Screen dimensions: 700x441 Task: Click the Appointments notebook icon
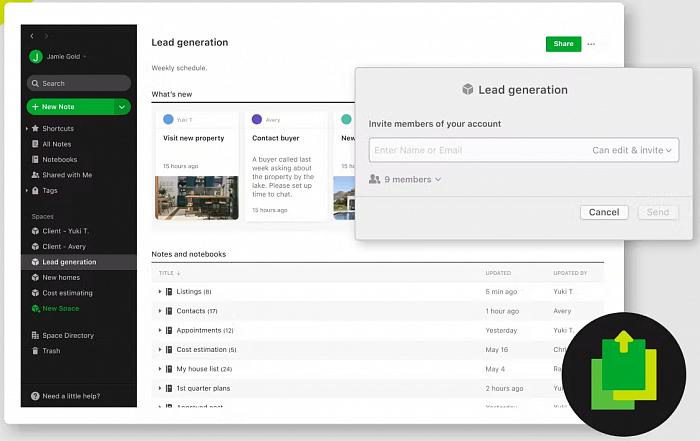169,330
